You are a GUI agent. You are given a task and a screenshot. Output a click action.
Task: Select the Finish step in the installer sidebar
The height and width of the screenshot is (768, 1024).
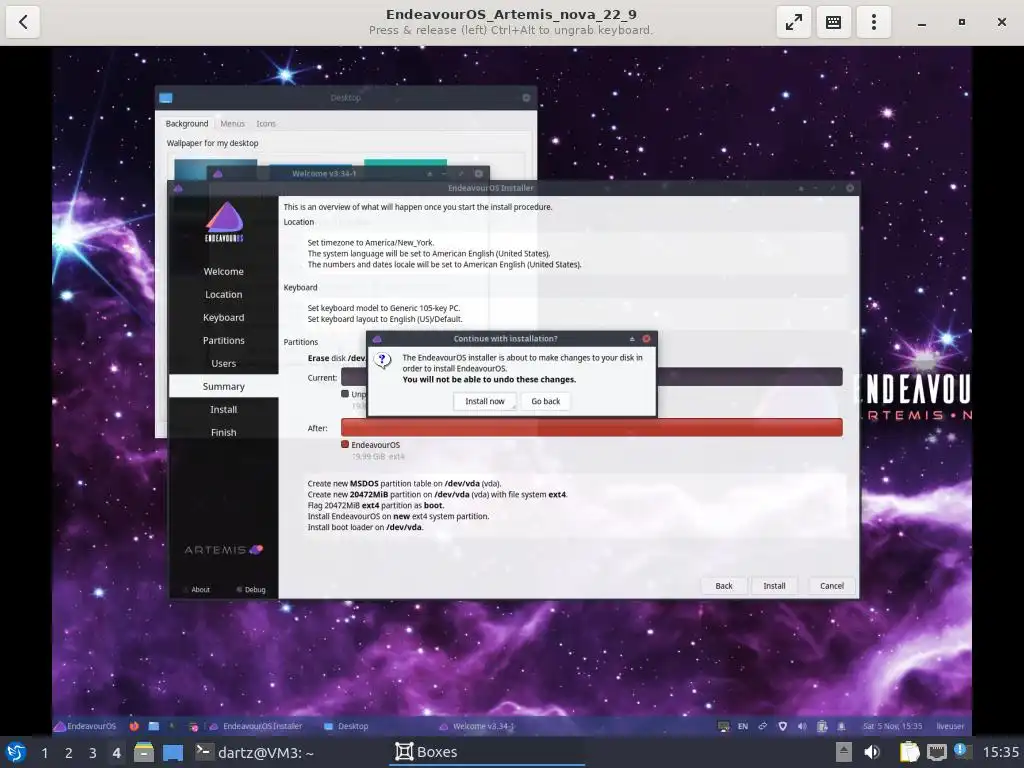223,432
